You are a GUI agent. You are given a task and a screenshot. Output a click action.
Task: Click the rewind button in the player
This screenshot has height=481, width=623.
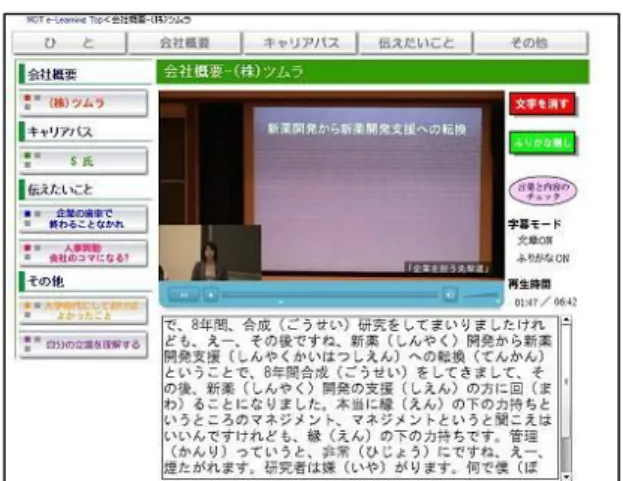[184, 295]
